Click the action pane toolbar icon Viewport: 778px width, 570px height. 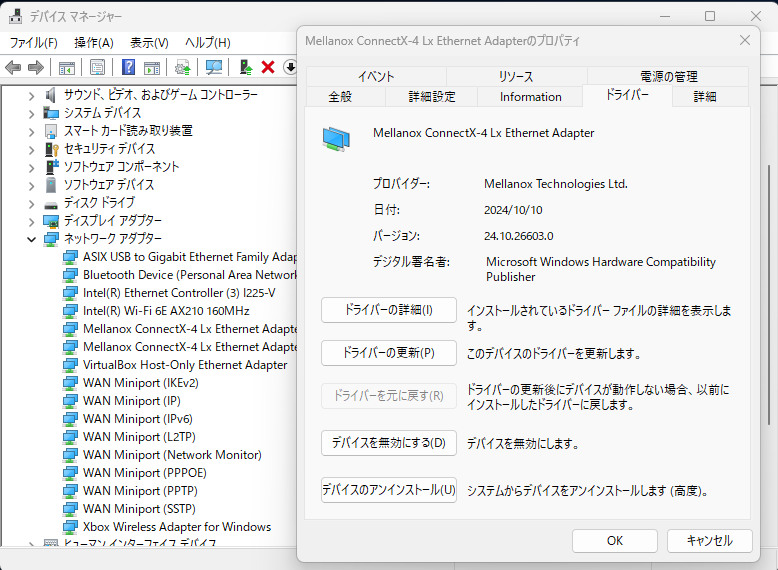(152, 67)
